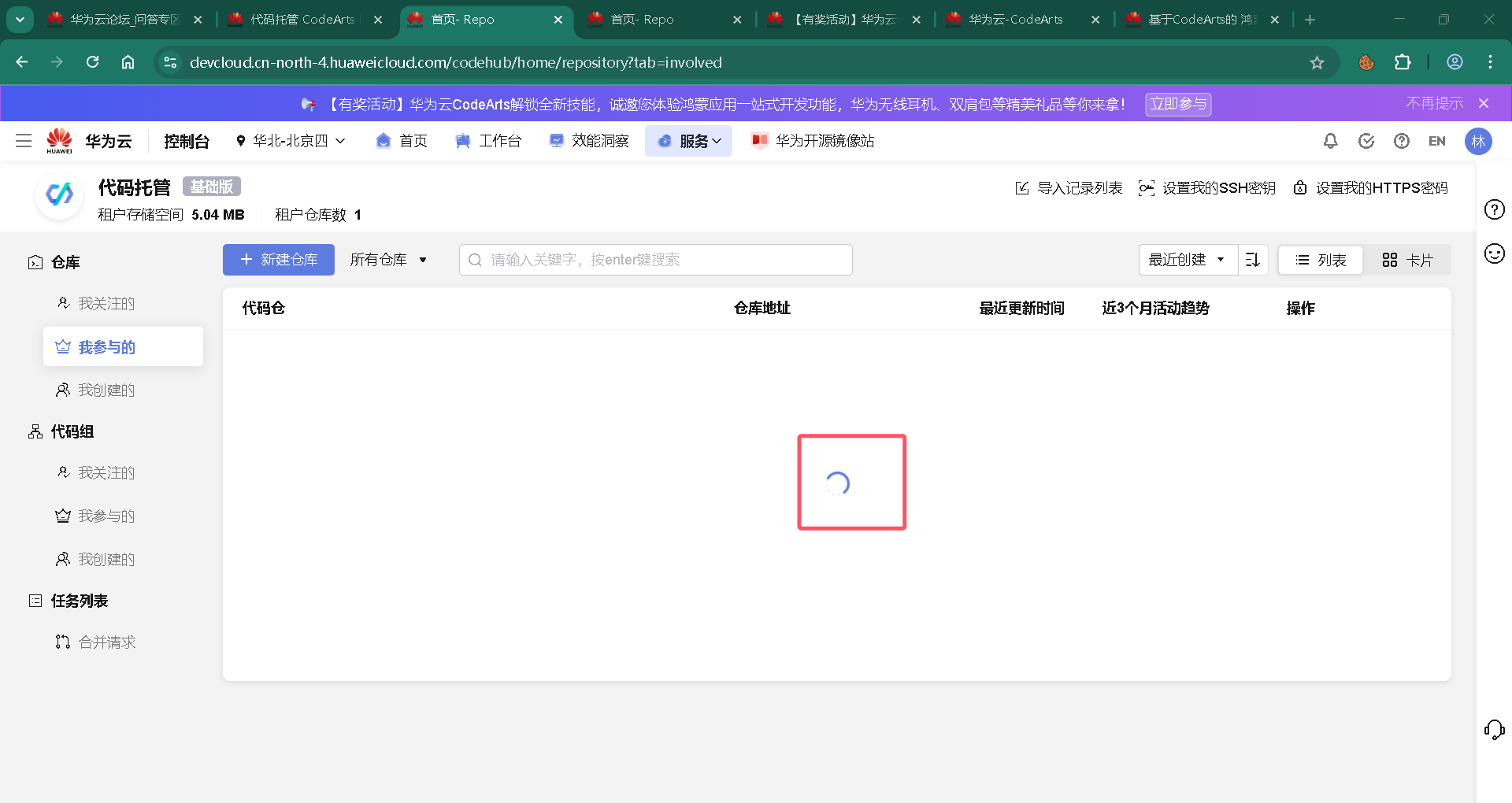Open the user avatar menu
The height and width of the screenshot is (803, 1512).
(1478, 141)
